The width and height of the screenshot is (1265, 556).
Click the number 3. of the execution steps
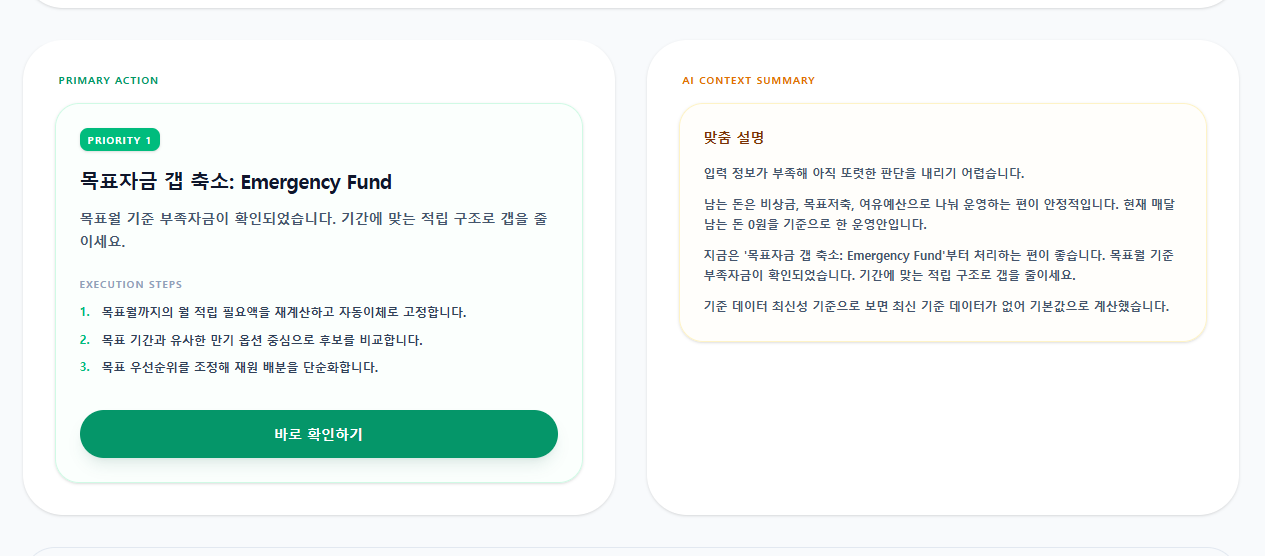[x=85, y=367]
